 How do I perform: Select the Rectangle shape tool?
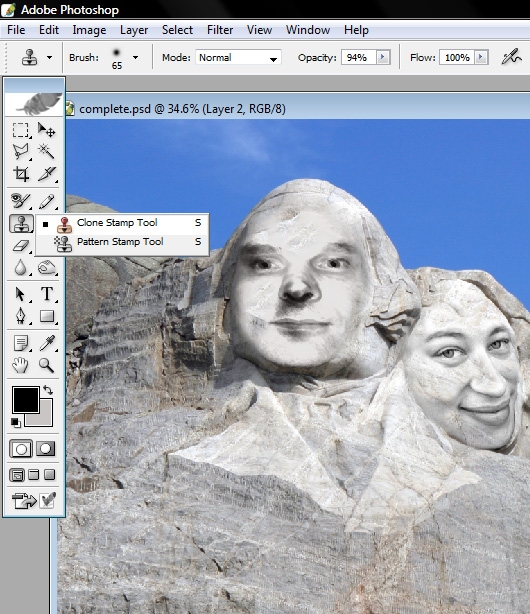pos(46,316)
